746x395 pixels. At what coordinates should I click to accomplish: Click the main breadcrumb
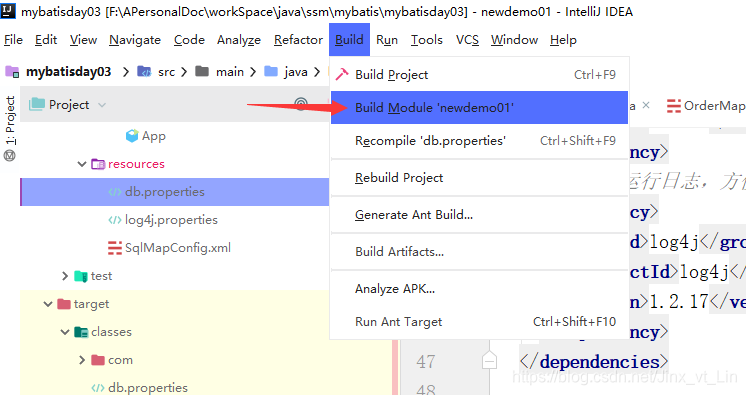tap(230, 72)
